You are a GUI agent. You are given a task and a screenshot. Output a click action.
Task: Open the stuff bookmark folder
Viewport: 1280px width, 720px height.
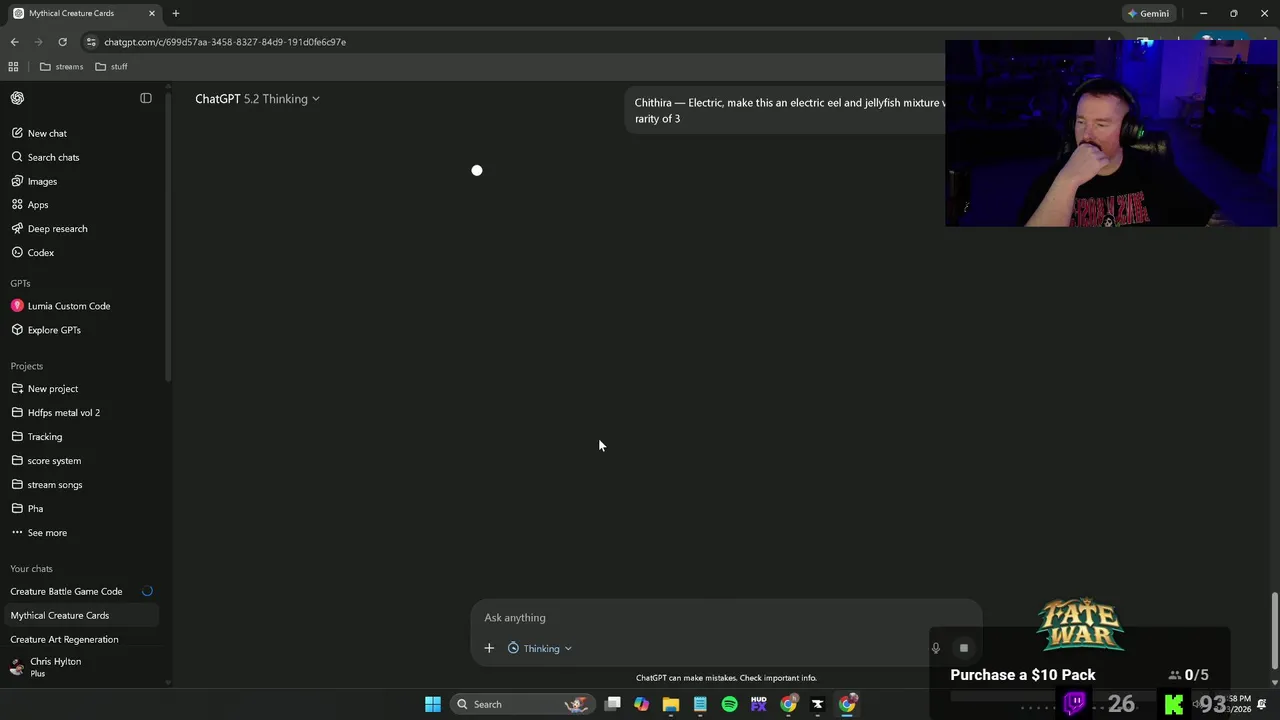point(111,67)
